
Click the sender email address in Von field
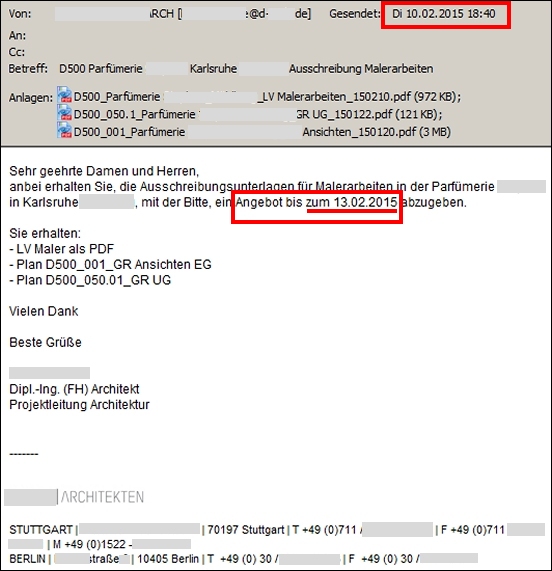pyautogui.click(x=244, y=14)
